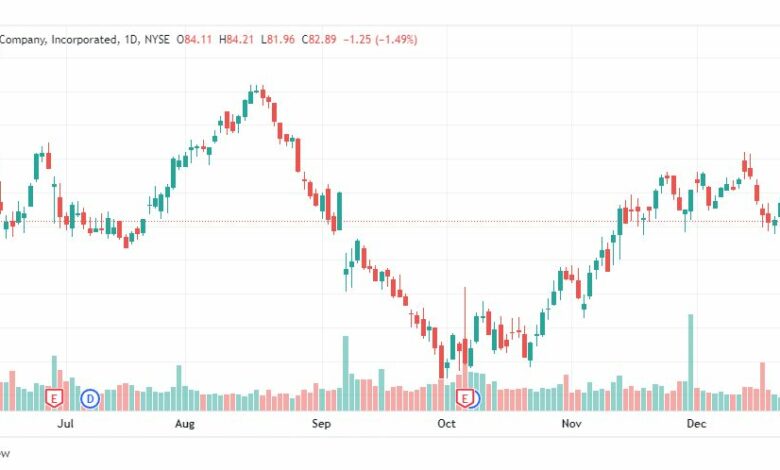Click the C82.89 close value in legend

[319, 39]
